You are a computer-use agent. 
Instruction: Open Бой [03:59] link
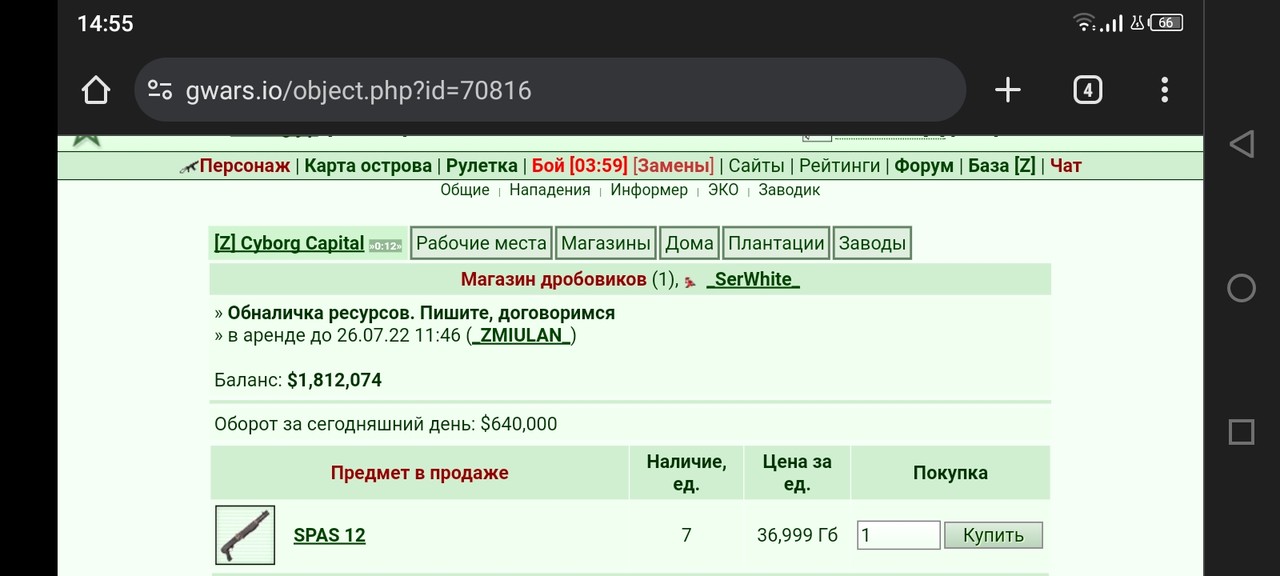(579, 166)
